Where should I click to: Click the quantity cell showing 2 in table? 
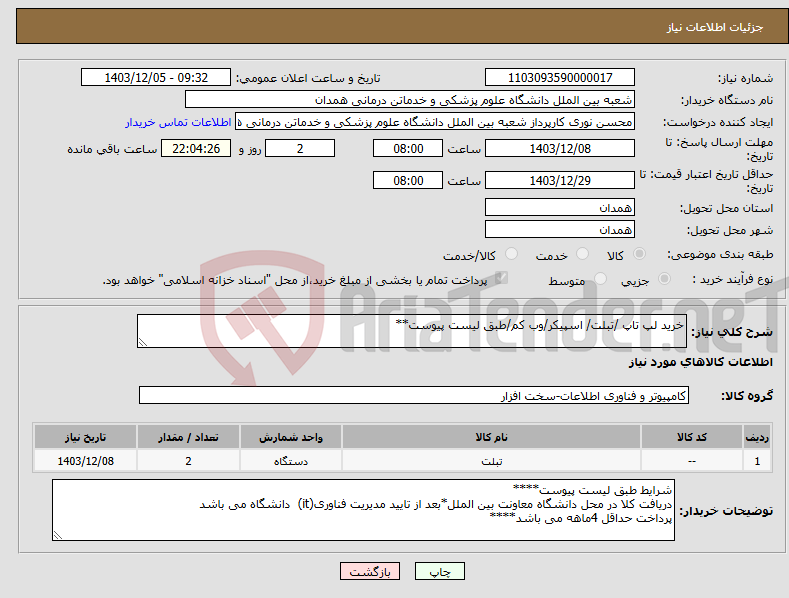coord(188,461)
